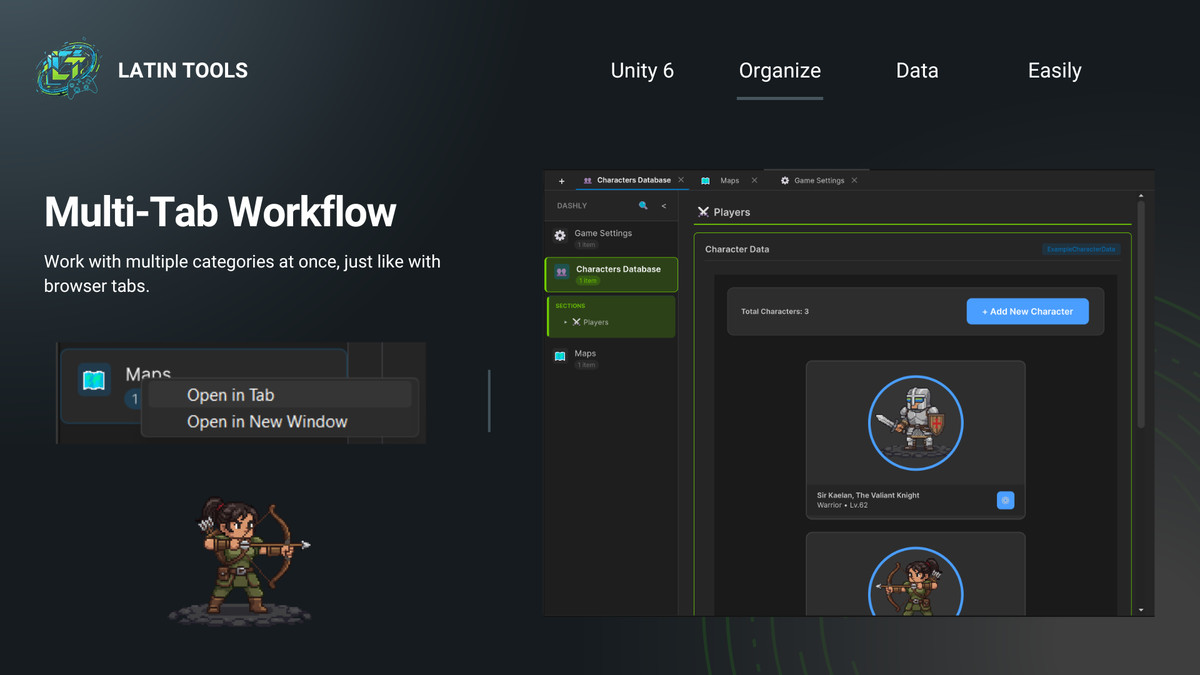1200x675 pixels.
Task: Select the Game Settings gear icon in sidebar
Action: pyautogui.click(x=559, y=235)
